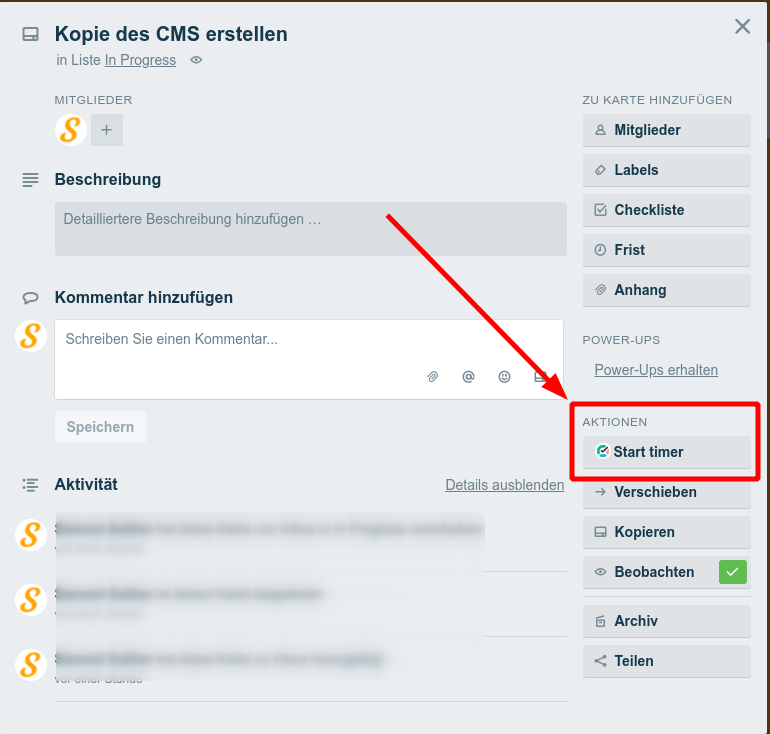This screenshot has height=734, width=770.
Task: Click the avatar beside the comment box
Action: coord(31,336)
